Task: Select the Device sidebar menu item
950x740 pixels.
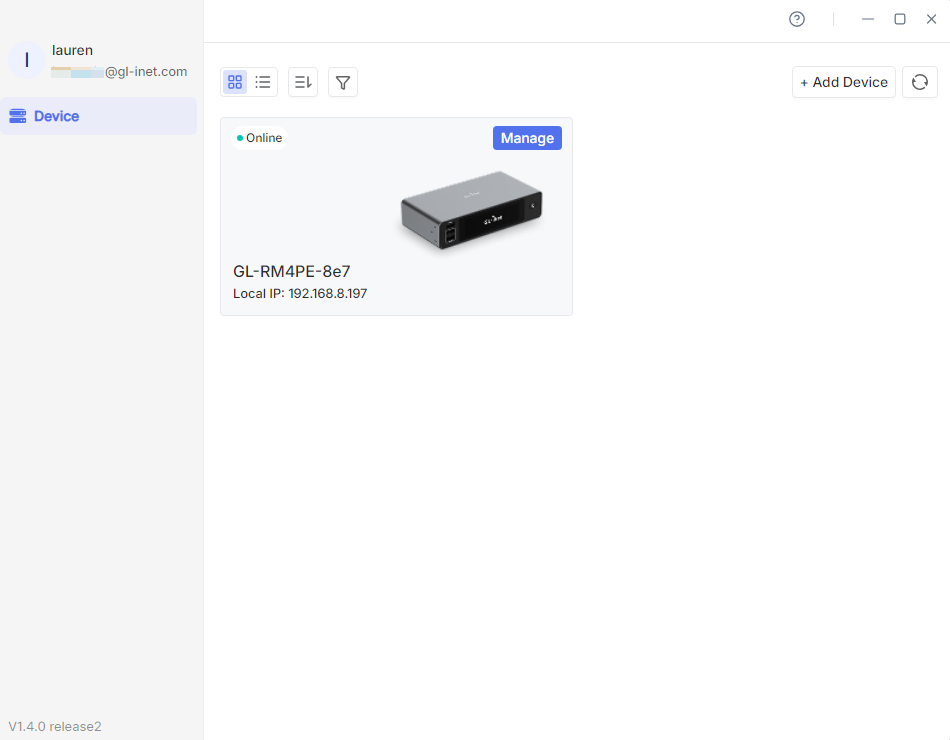Action: tap(99, 116)
